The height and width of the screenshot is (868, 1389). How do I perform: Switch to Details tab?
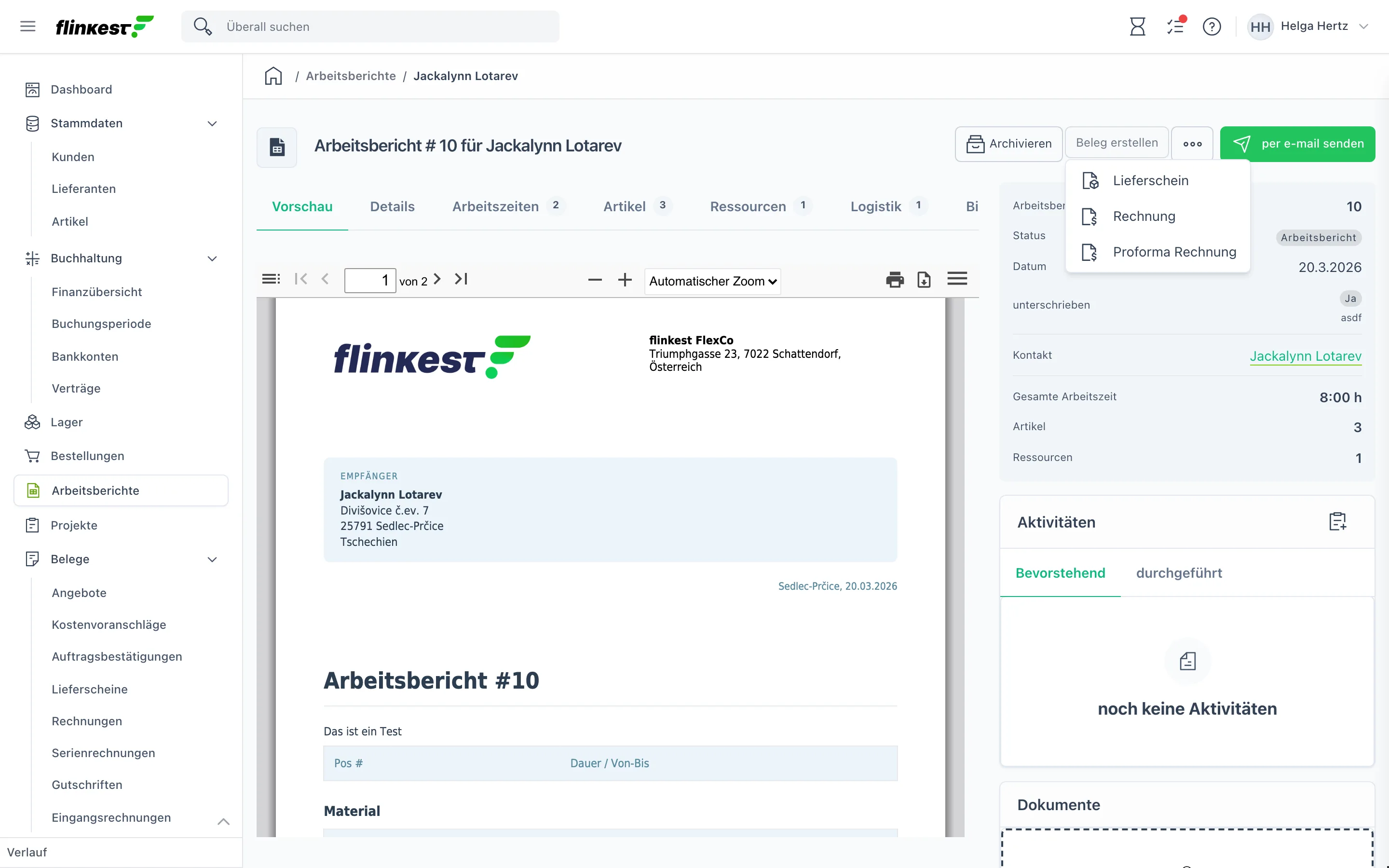point(392,207)
